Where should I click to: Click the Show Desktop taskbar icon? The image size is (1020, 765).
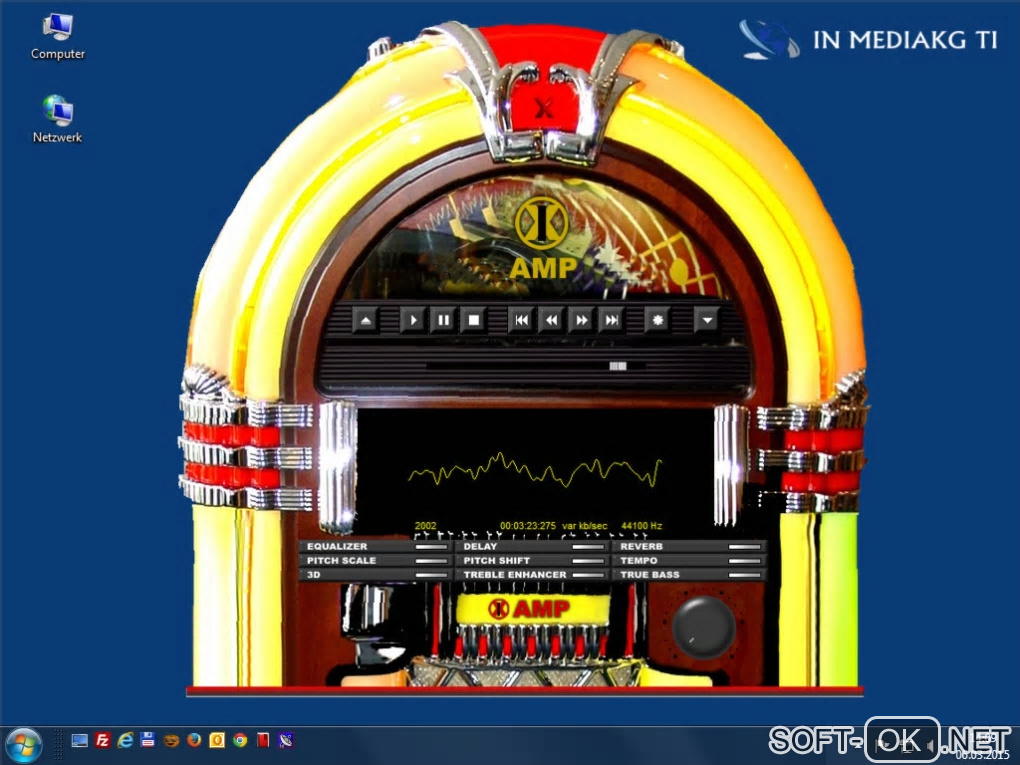(x=79, y=740)
